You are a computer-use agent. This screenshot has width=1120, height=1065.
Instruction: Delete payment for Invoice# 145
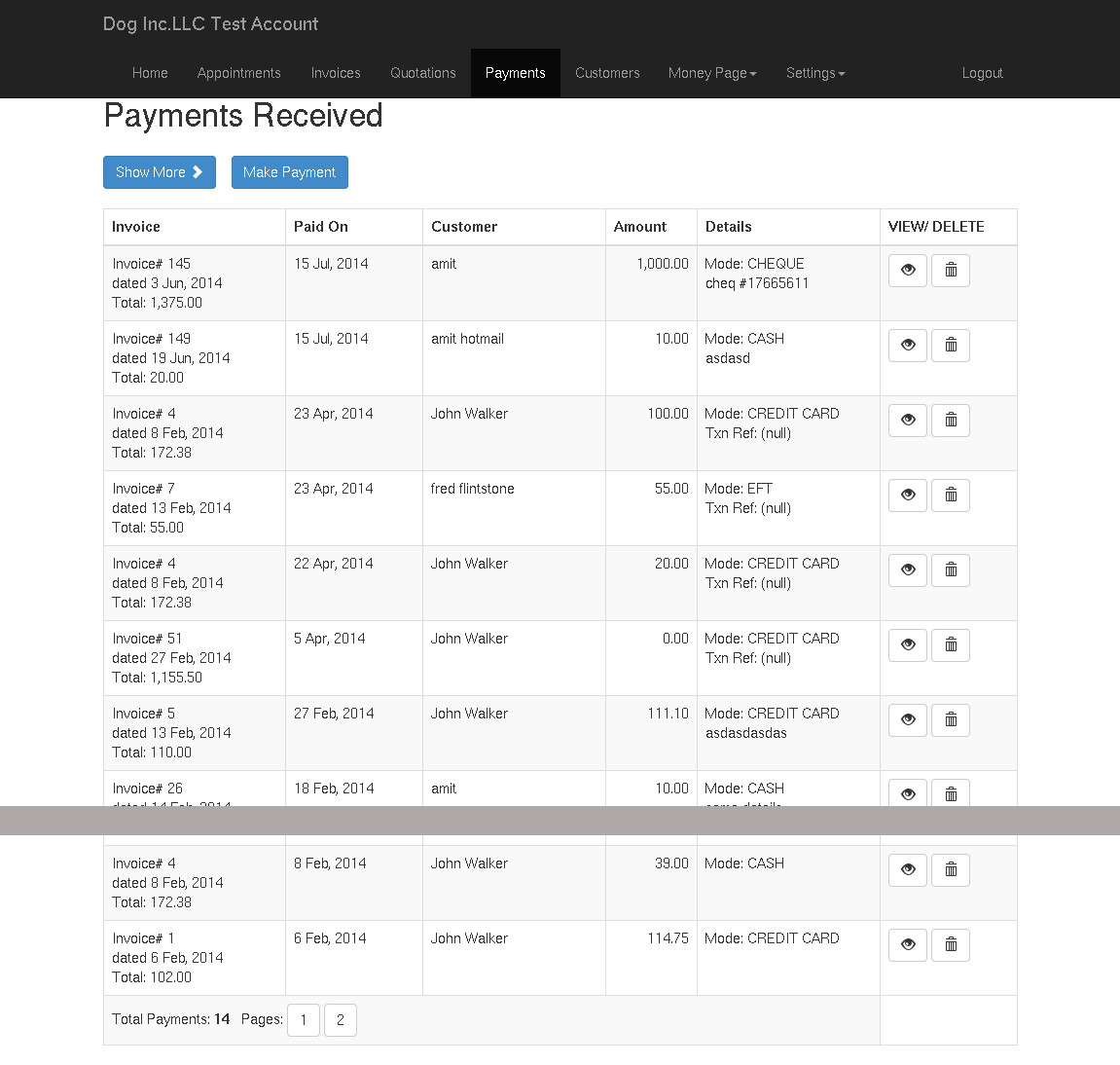951,271
